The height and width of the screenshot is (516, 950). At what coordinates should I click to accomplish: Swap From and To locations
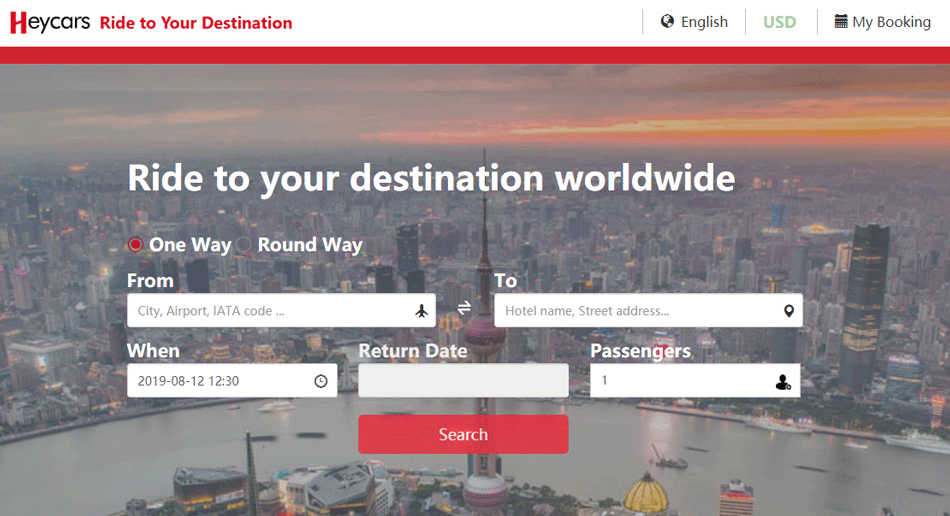[x=464, y=308]
